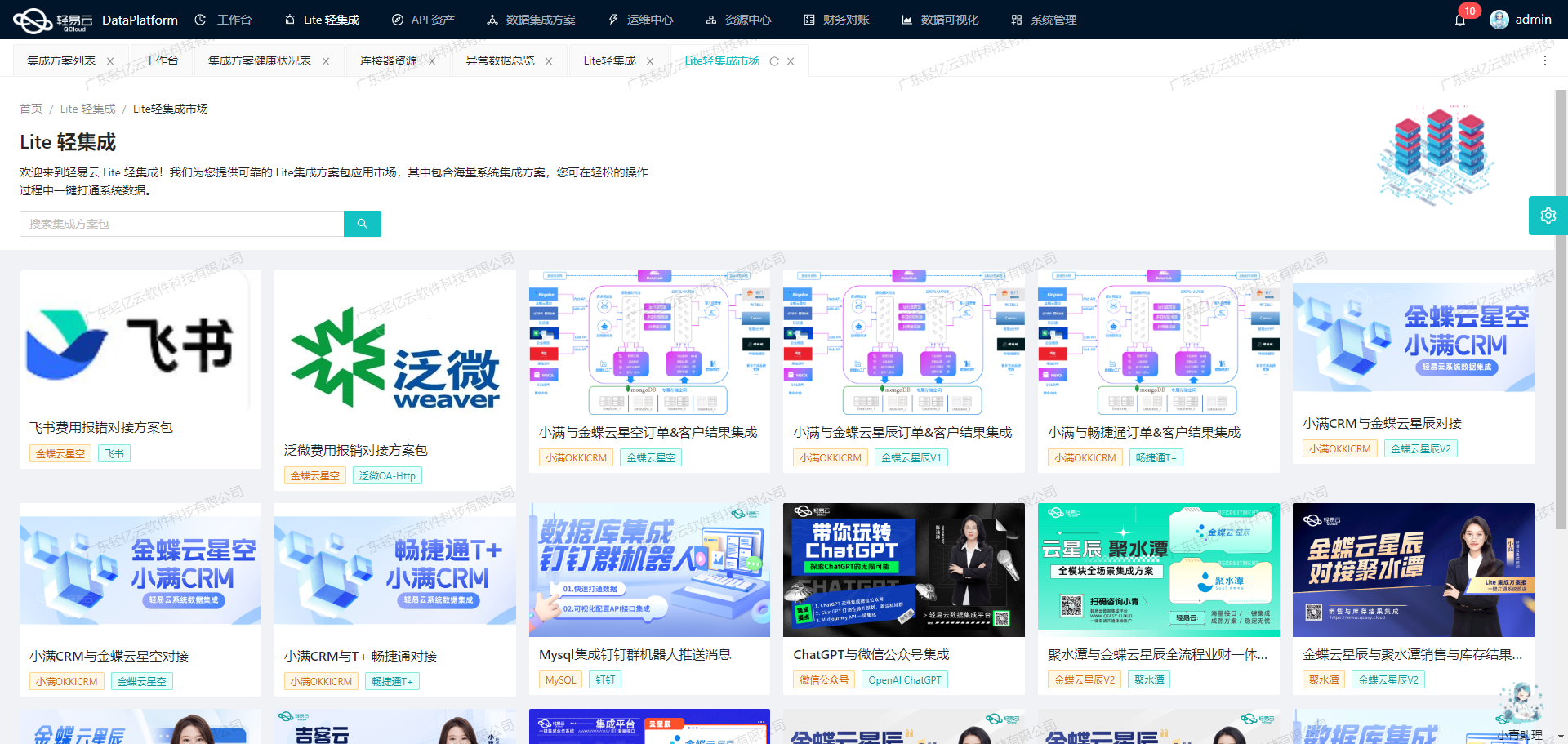Click the notification bell icon
This screenshot has width=1568, height=744.
click(x=1461, y=19)
